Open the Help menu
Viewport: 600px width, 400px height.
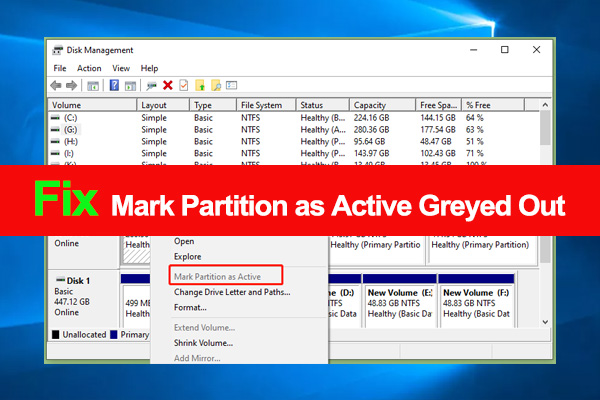(149, 69)
